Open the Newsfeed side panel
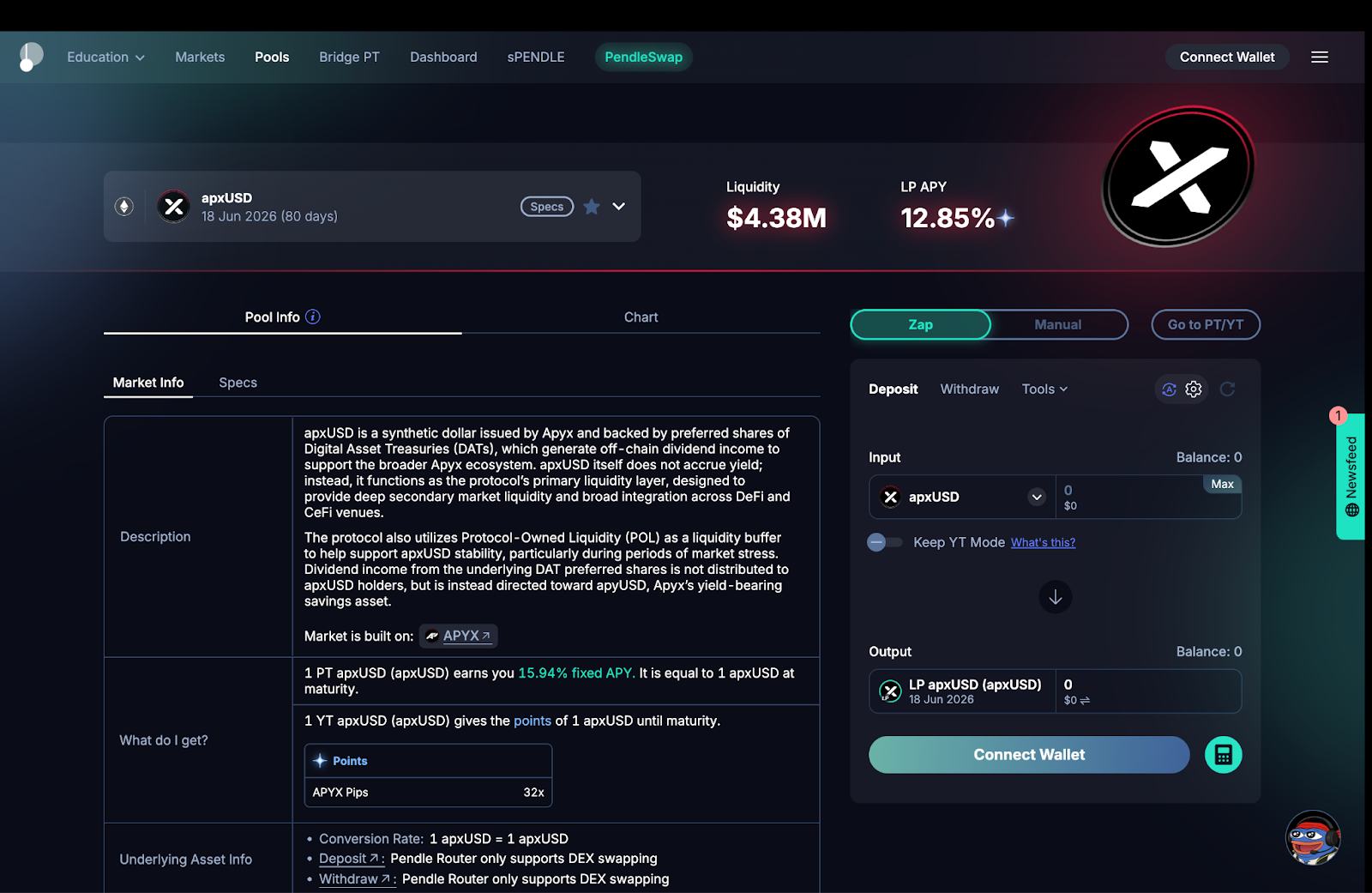Image resolution: width=1372 pixels, height=893 pixels. [x=1351, y=476]
